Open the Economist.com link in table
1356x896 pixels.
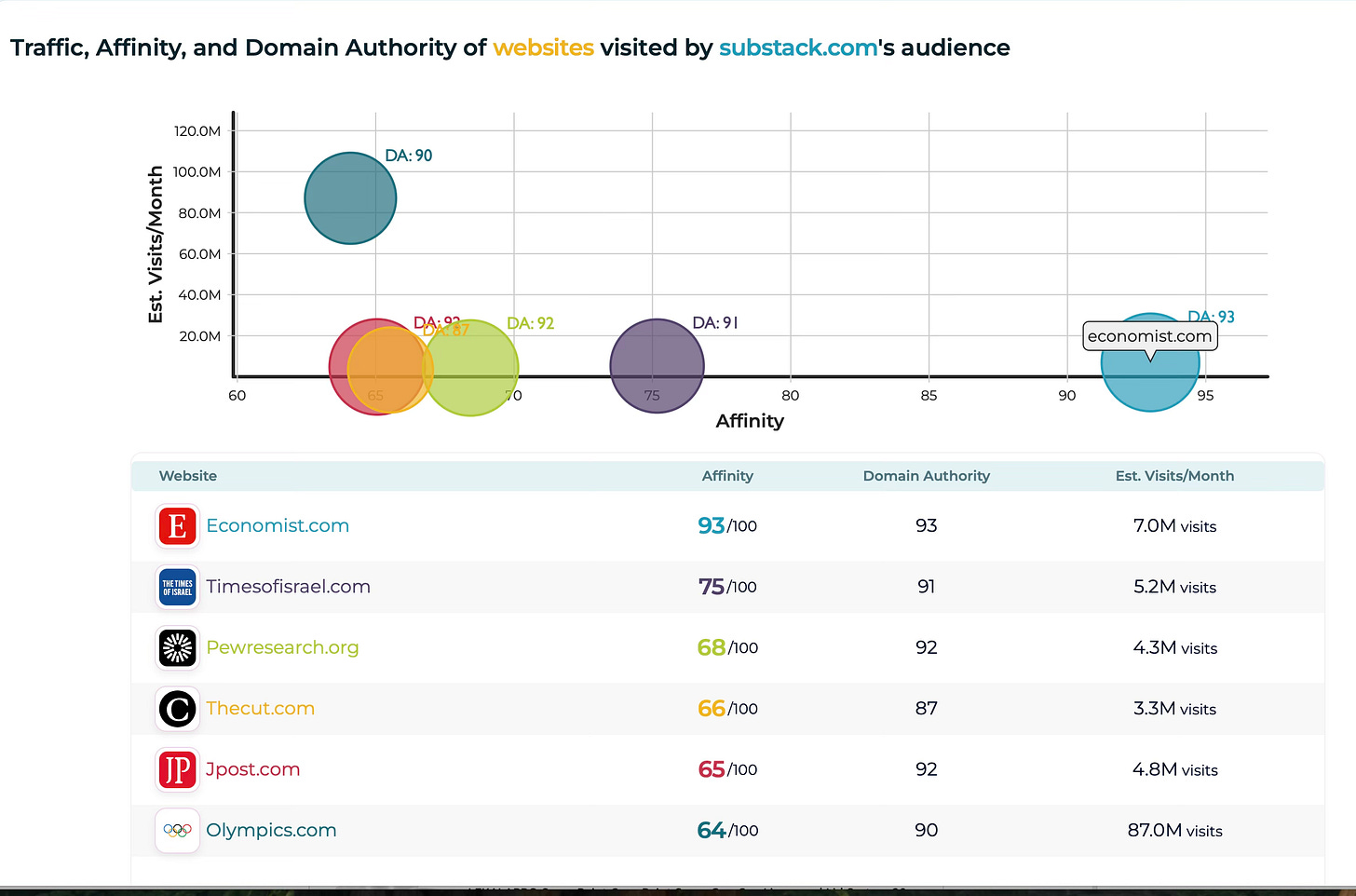click(x=278, y=525)
